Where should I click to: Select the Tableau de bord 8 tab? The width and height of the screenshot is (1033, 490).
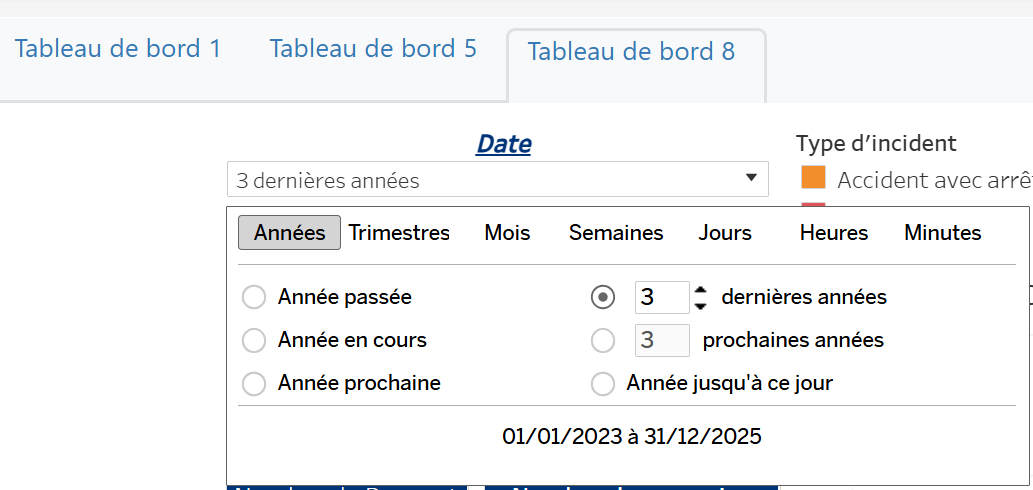pos(631,52)
